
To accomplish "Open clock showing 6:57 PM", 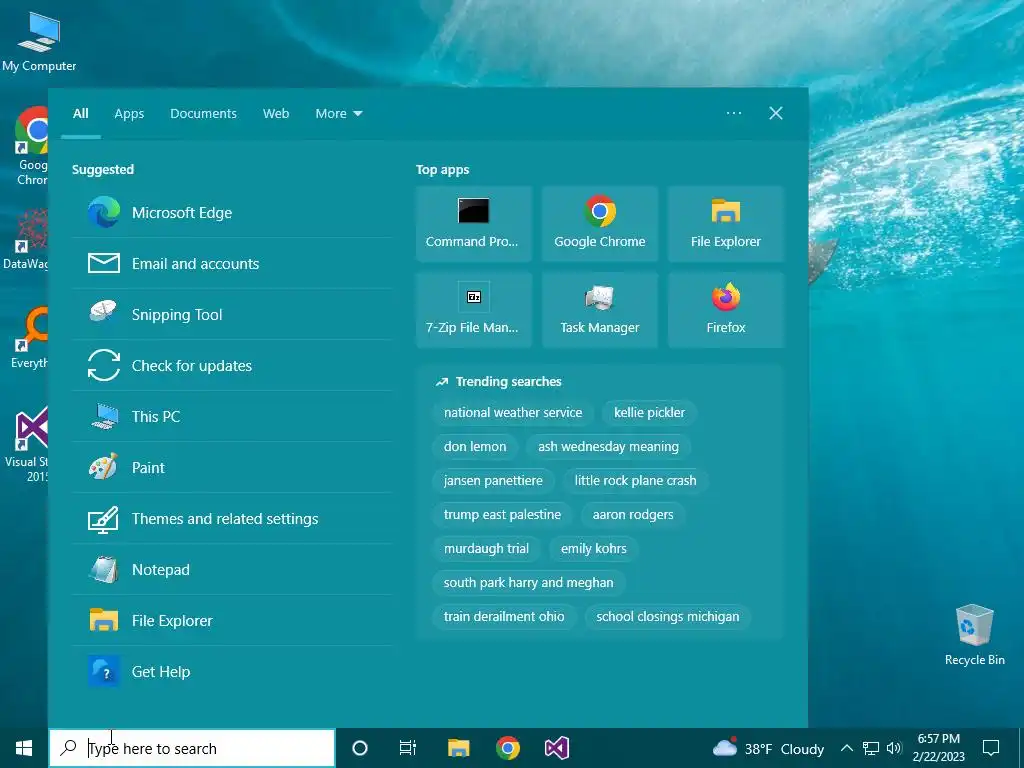I will [x=938, y=748].
